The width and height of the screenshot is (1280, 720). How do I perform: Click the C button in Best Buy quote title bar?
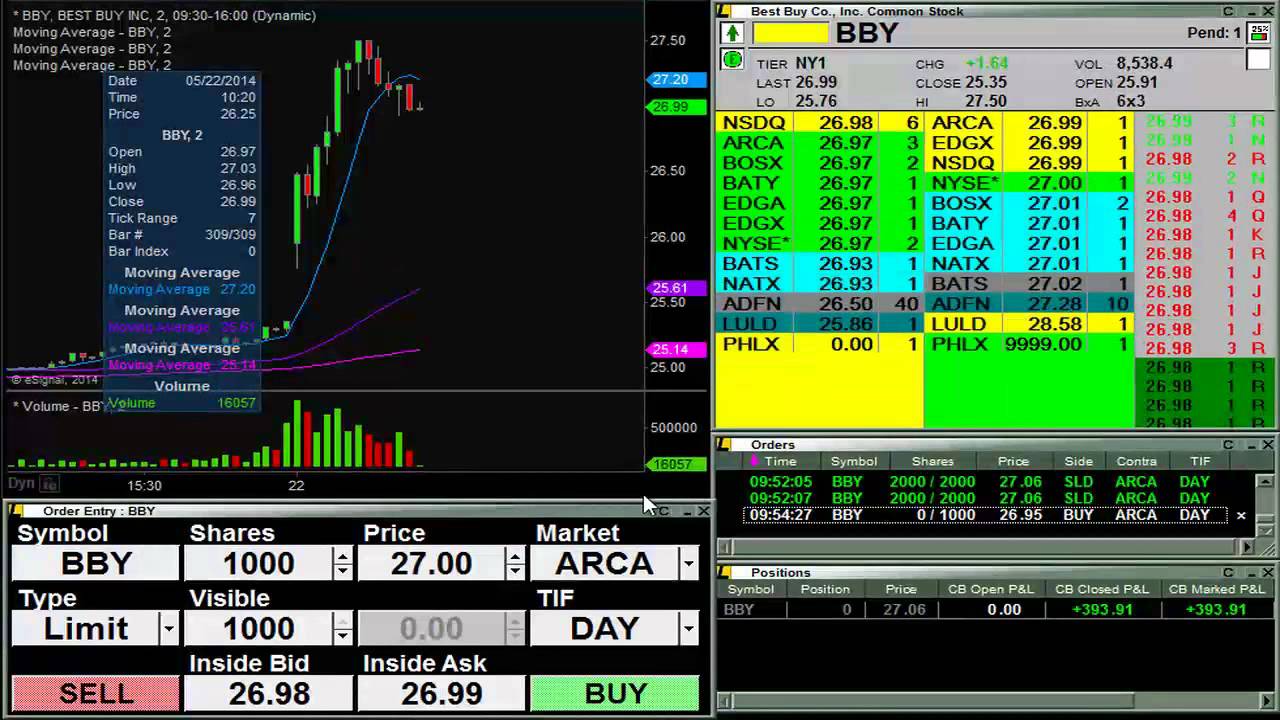(1228, 11)
